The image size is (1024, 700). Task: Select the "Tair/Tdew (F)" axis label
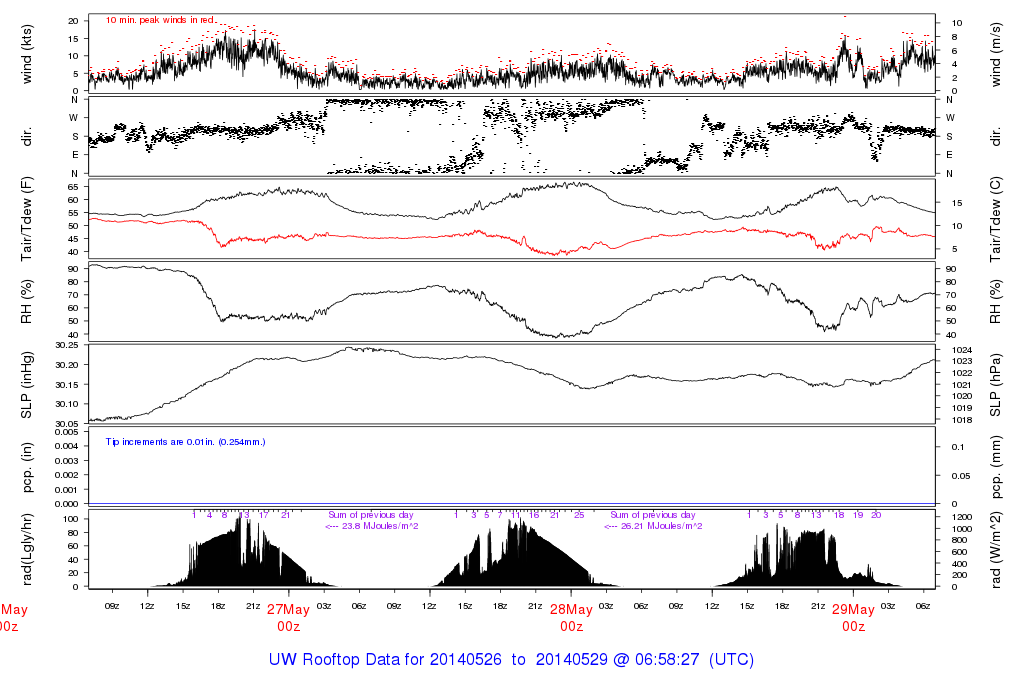click(27, 219)
